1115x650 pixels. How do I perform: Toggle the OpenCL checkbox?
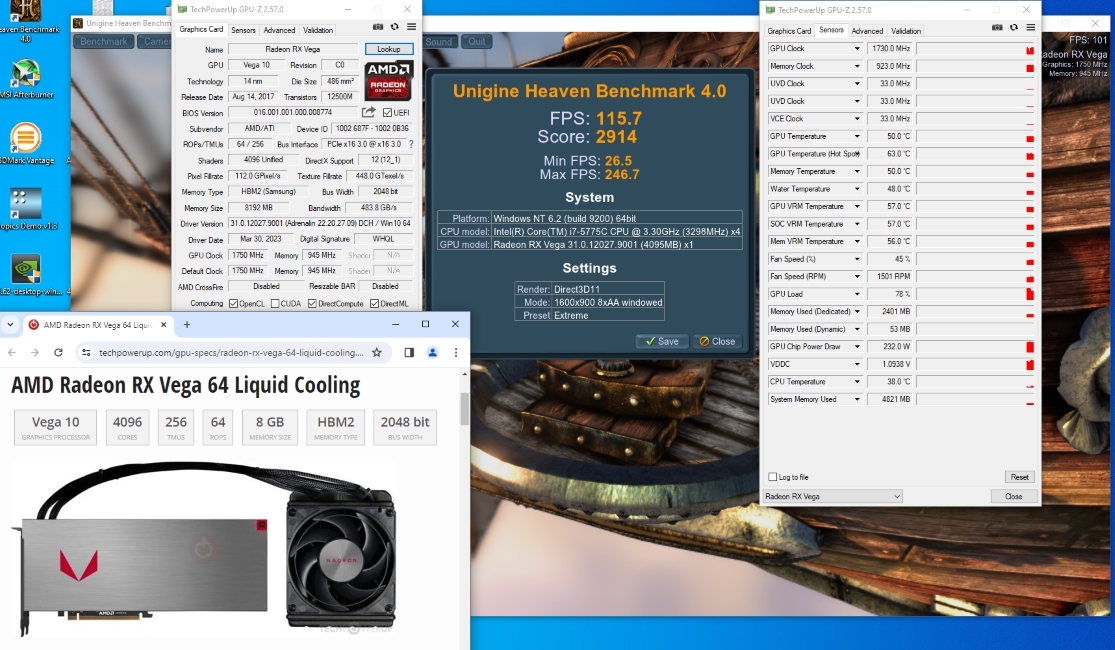point(233,304)
